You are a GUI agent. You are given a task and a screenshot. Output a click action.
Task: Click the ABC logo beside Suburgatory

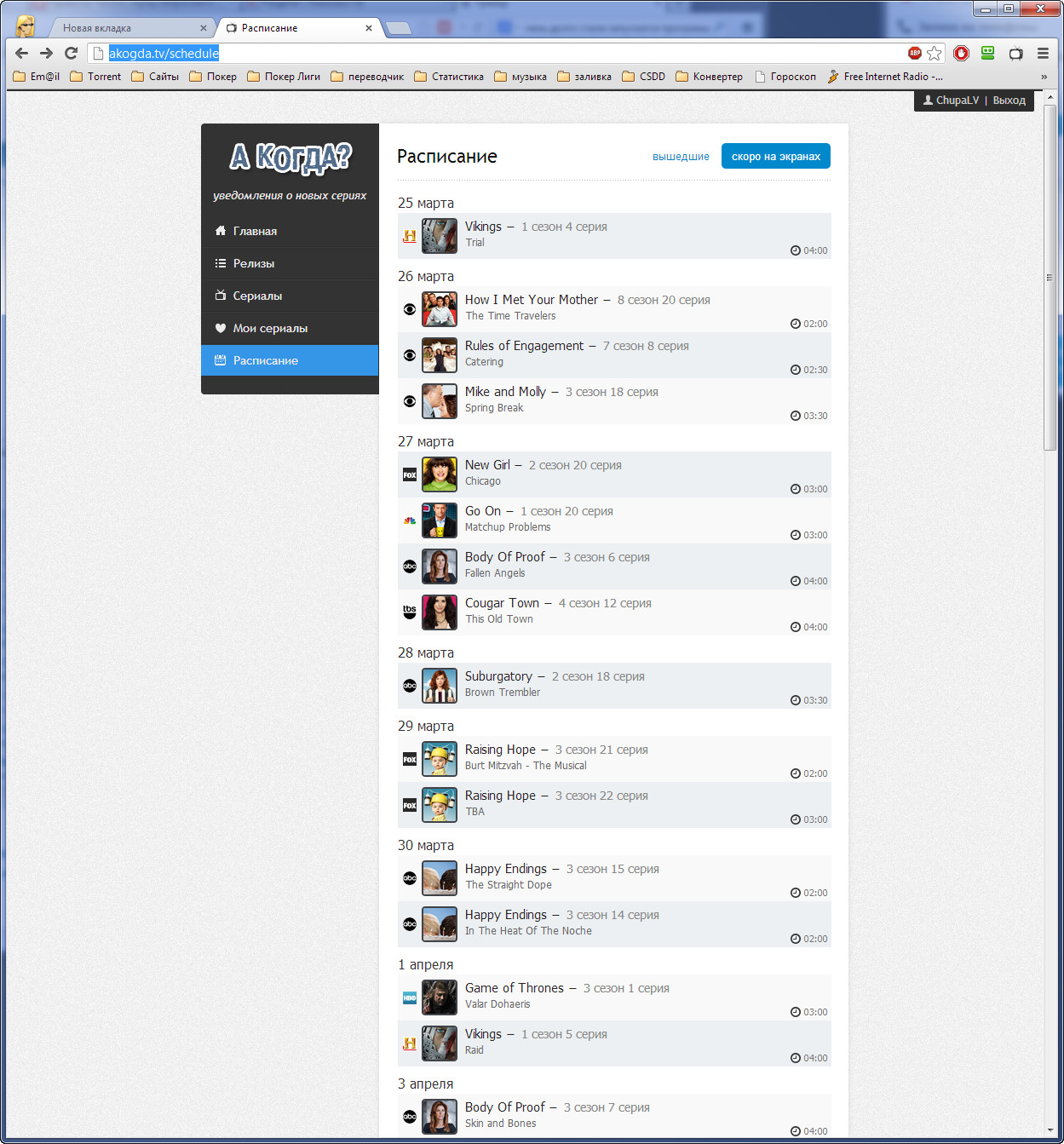[410, 686]
